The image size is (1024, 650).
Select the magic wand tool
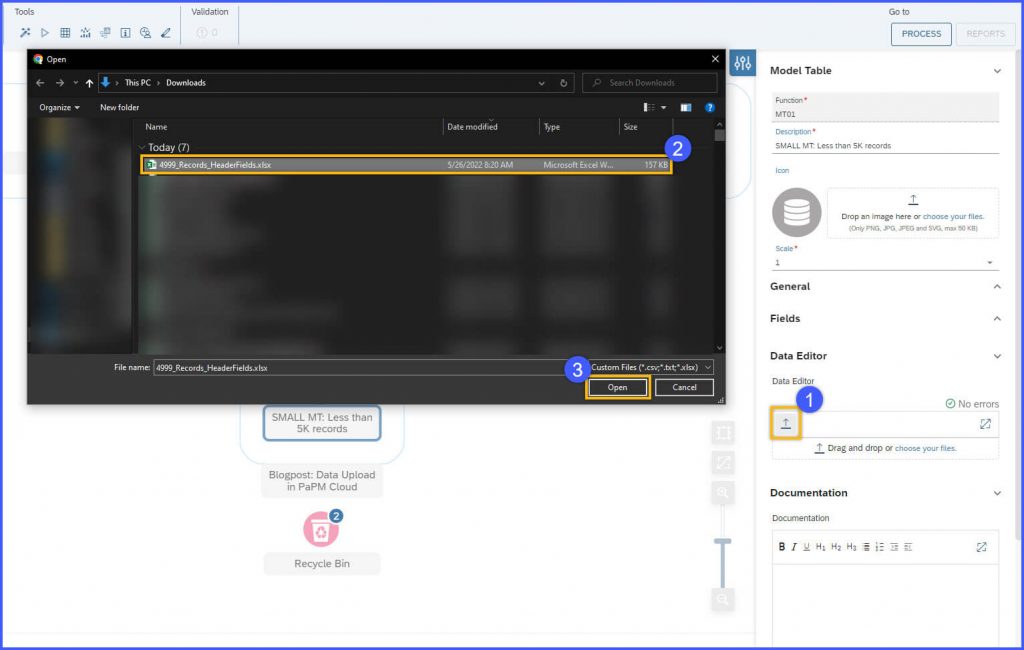pos(25,33)
